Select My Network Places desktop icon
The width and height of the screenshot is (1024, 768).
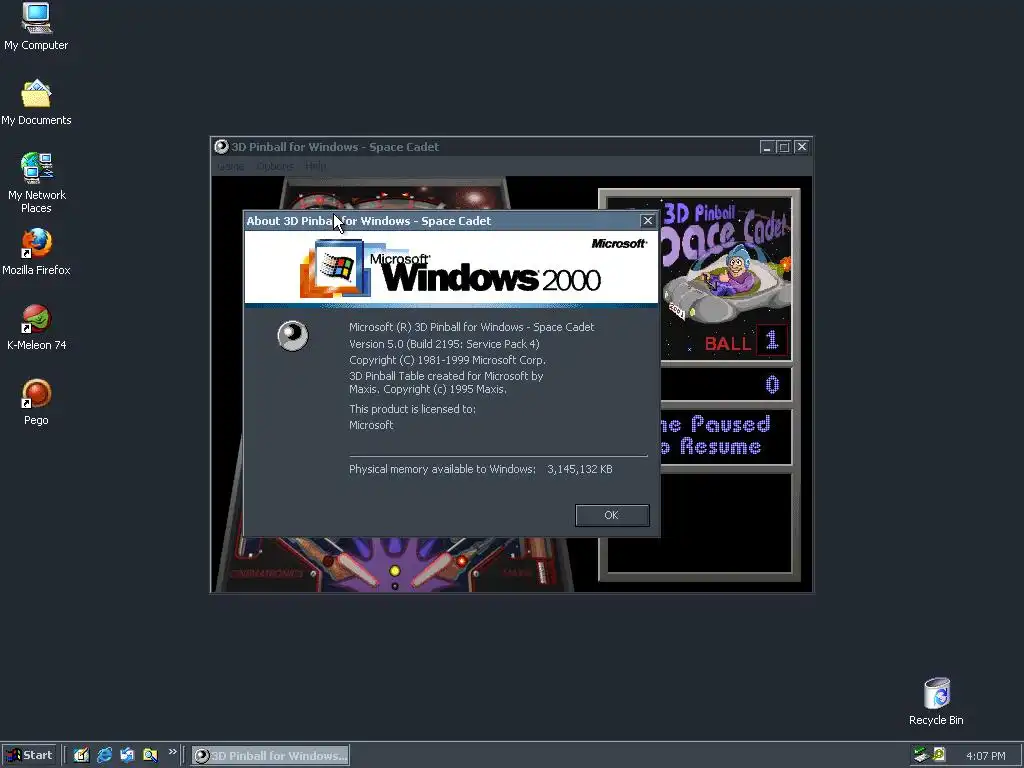(36, 183)
